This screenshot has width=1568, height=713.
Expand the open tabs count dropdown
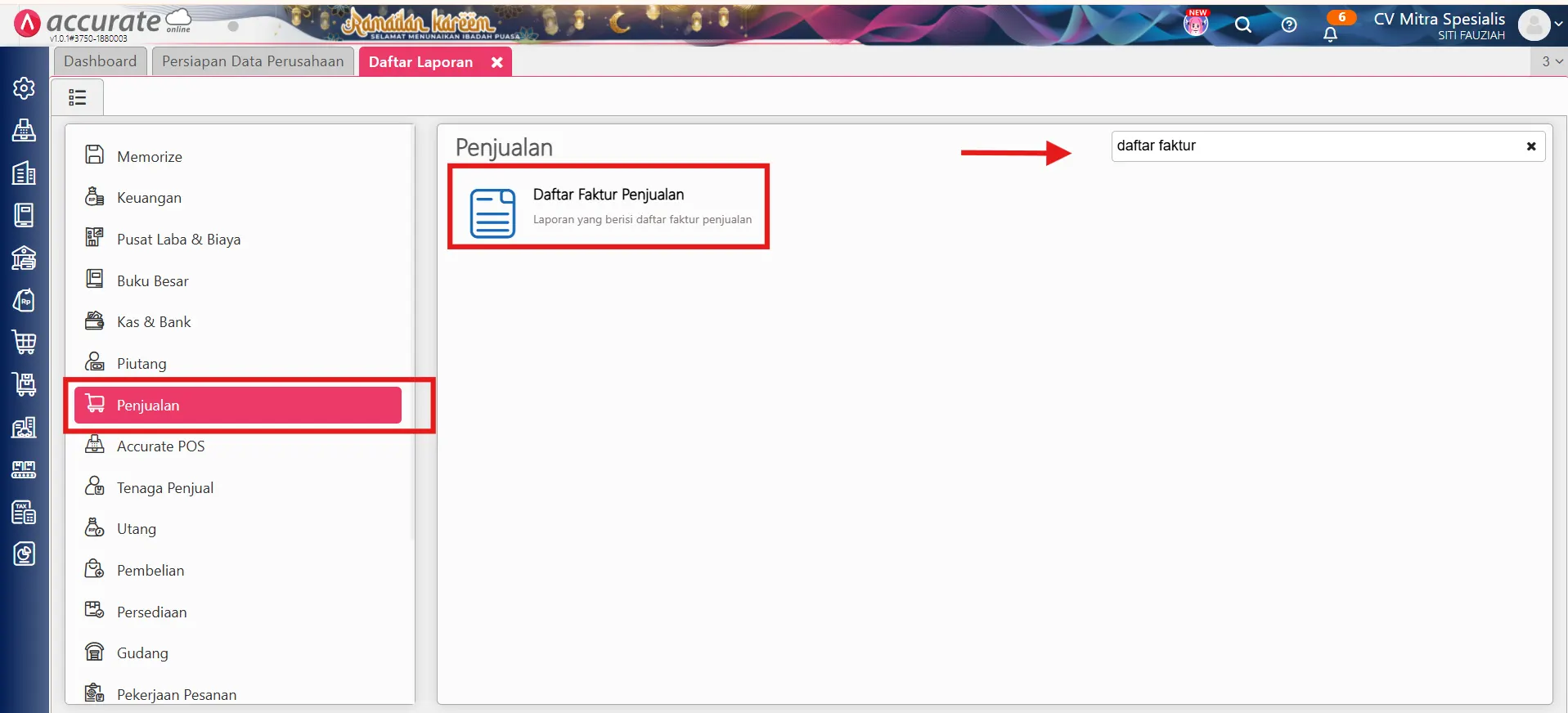(1552, 61)
